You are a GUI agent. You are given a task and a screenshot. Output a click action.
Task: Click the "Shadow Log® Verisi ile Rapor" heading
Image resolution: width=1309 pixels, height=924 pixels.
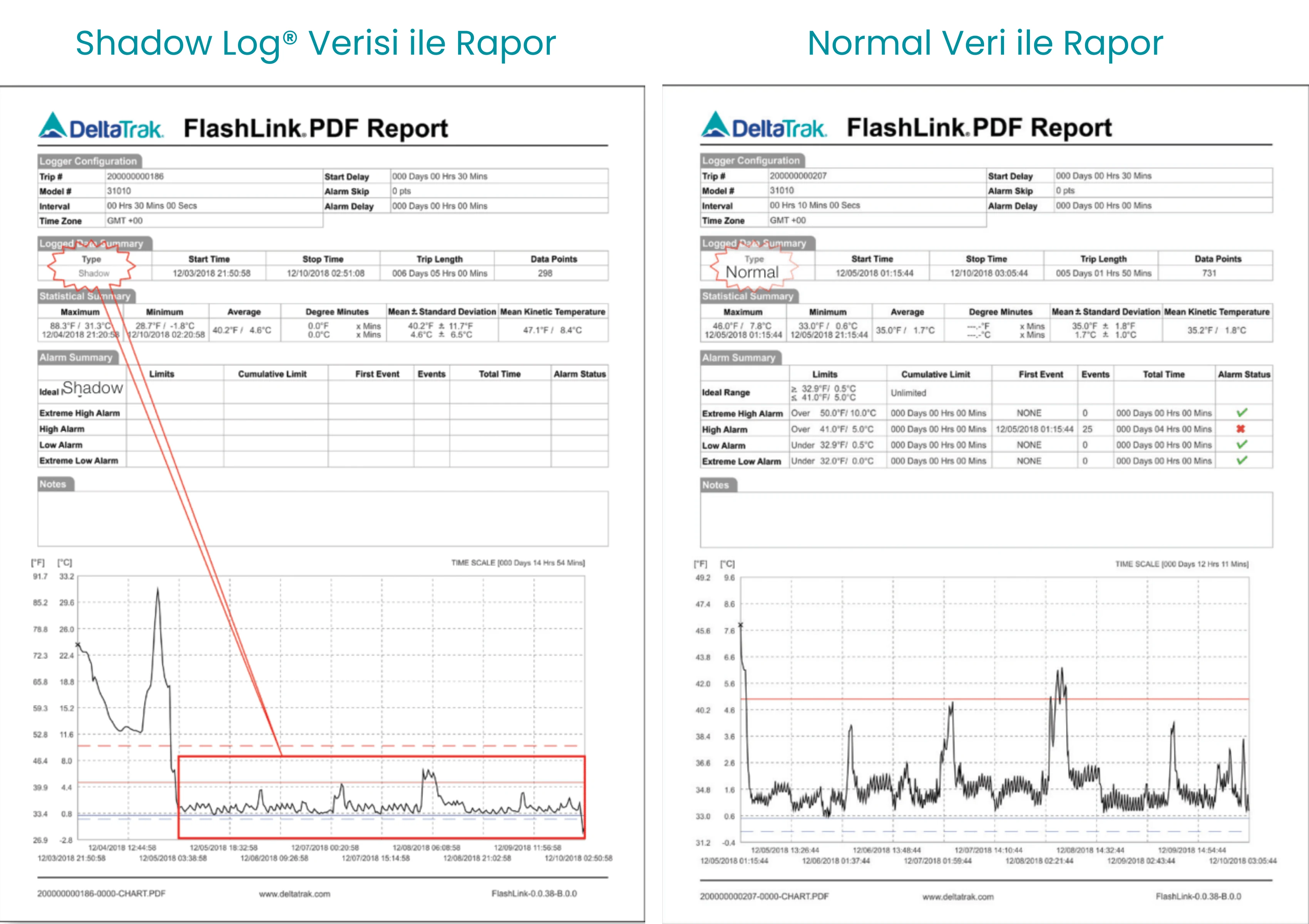(x=316, y=44)
